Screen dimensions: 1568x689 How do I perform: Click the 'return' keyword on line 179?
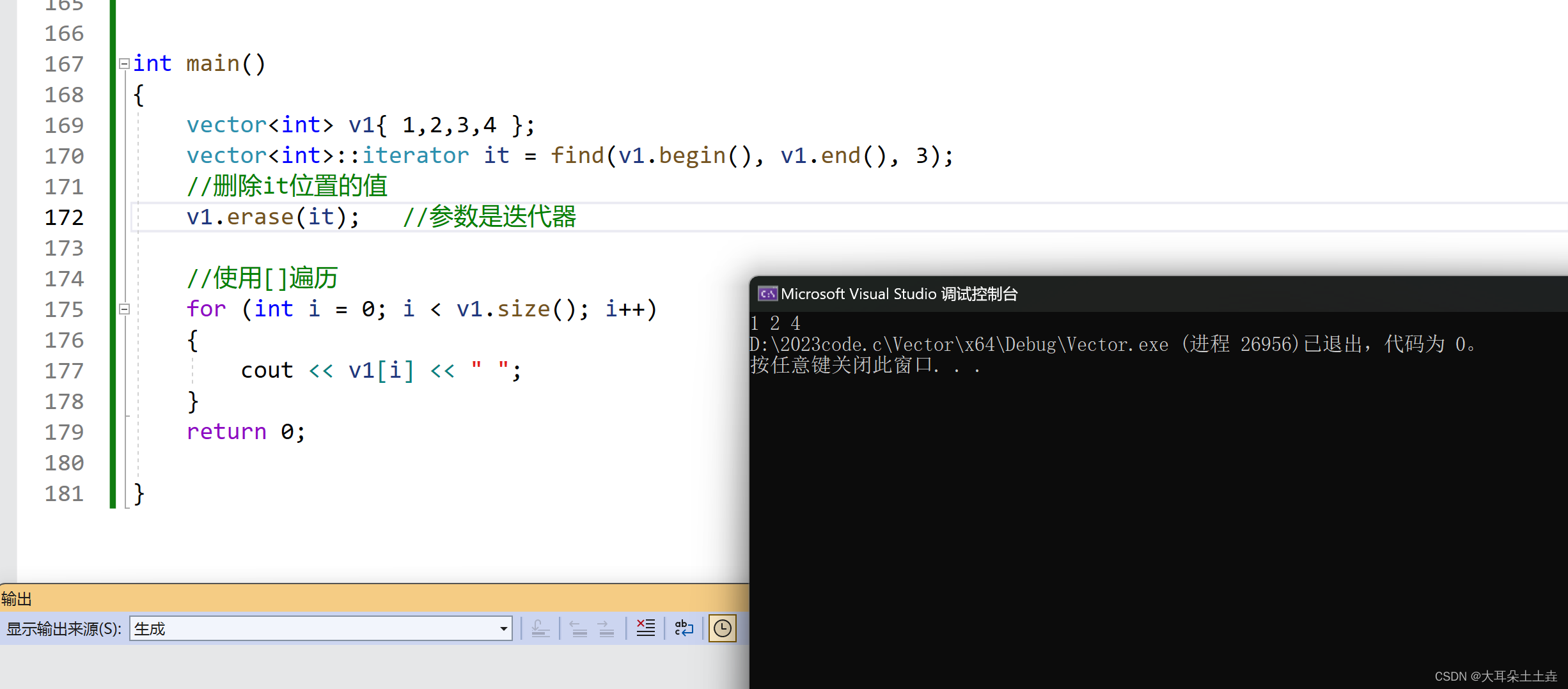tap(226, 431)
